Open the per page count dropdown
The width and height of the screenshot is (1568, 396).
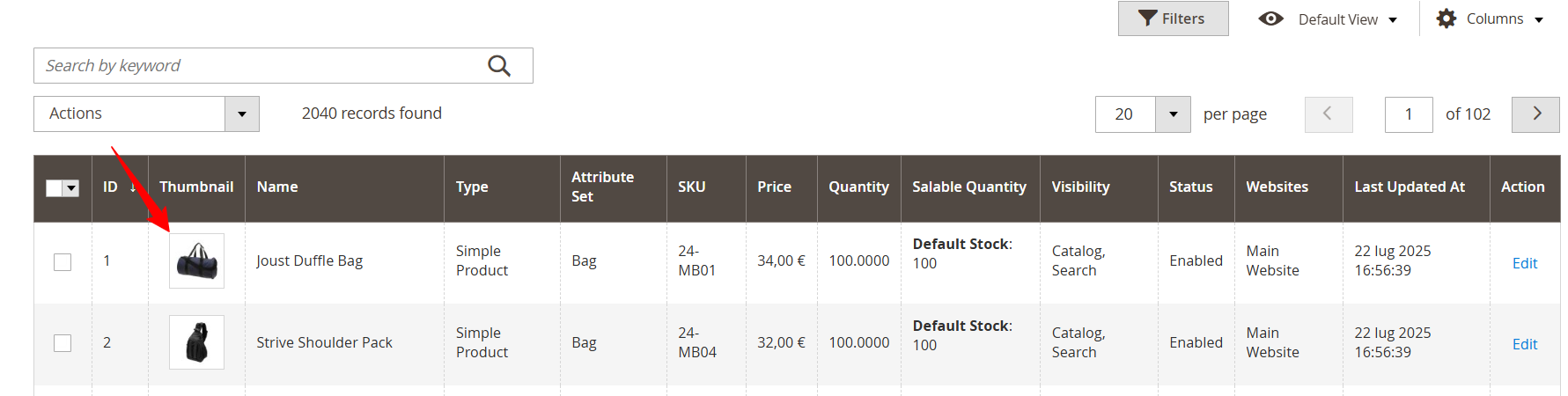pyautogui.click(x=1173, y=114)
